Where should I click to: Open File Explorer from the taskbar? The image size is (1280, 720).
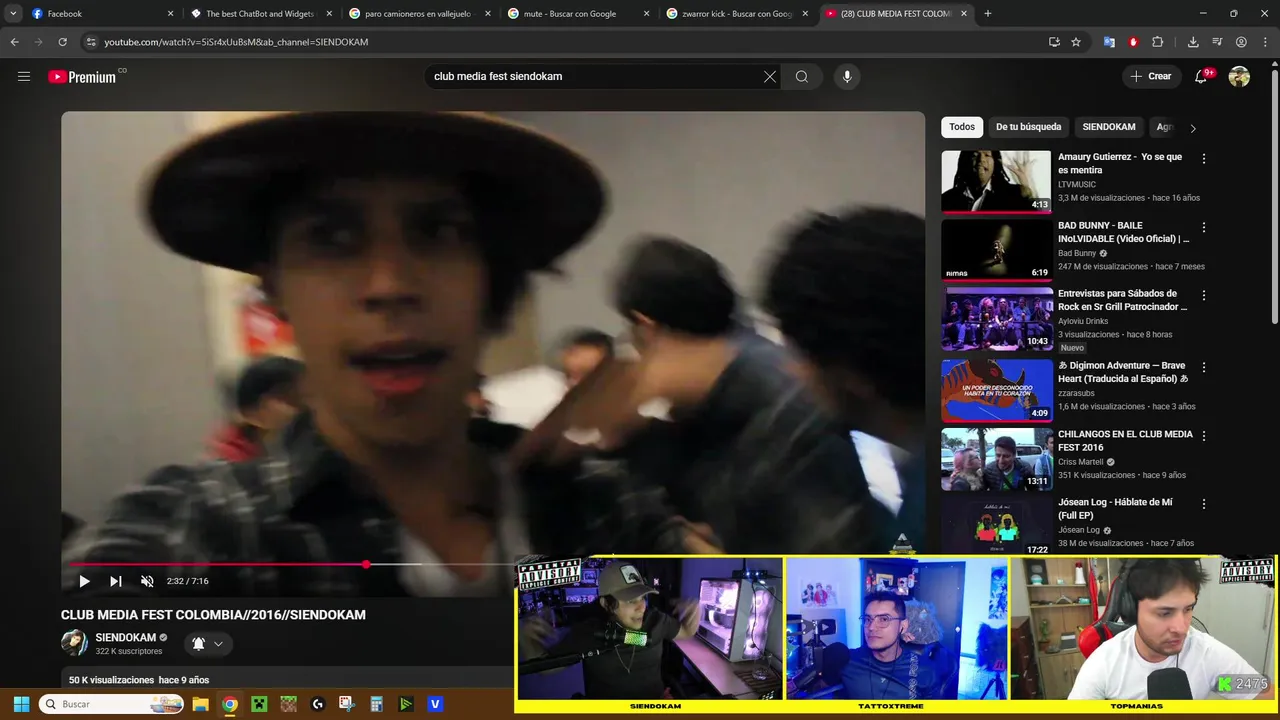(201, 704)
